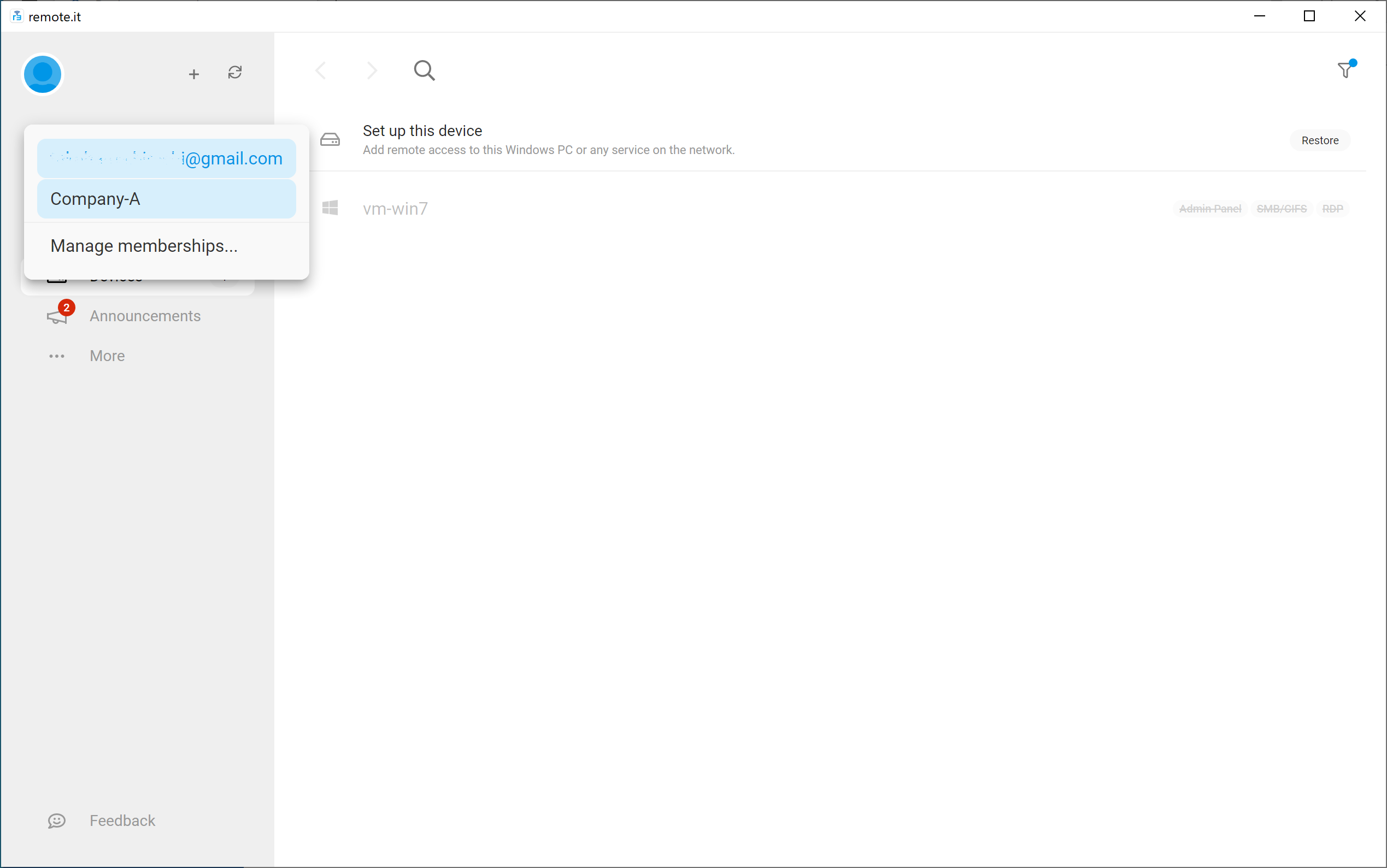Screen dimensions: 1387x868
Task: Click the Feedback chat bubble icon
Action: click(57, 821)
